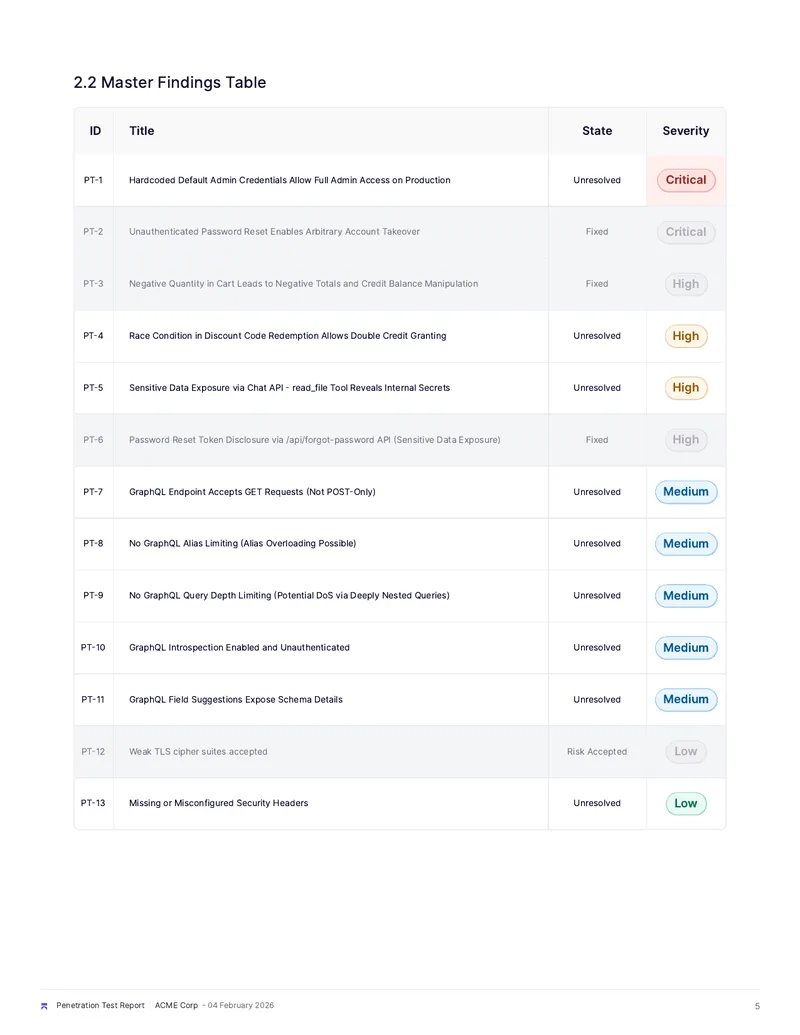
Task: Click the ID column header
Action: click(95, 131)
